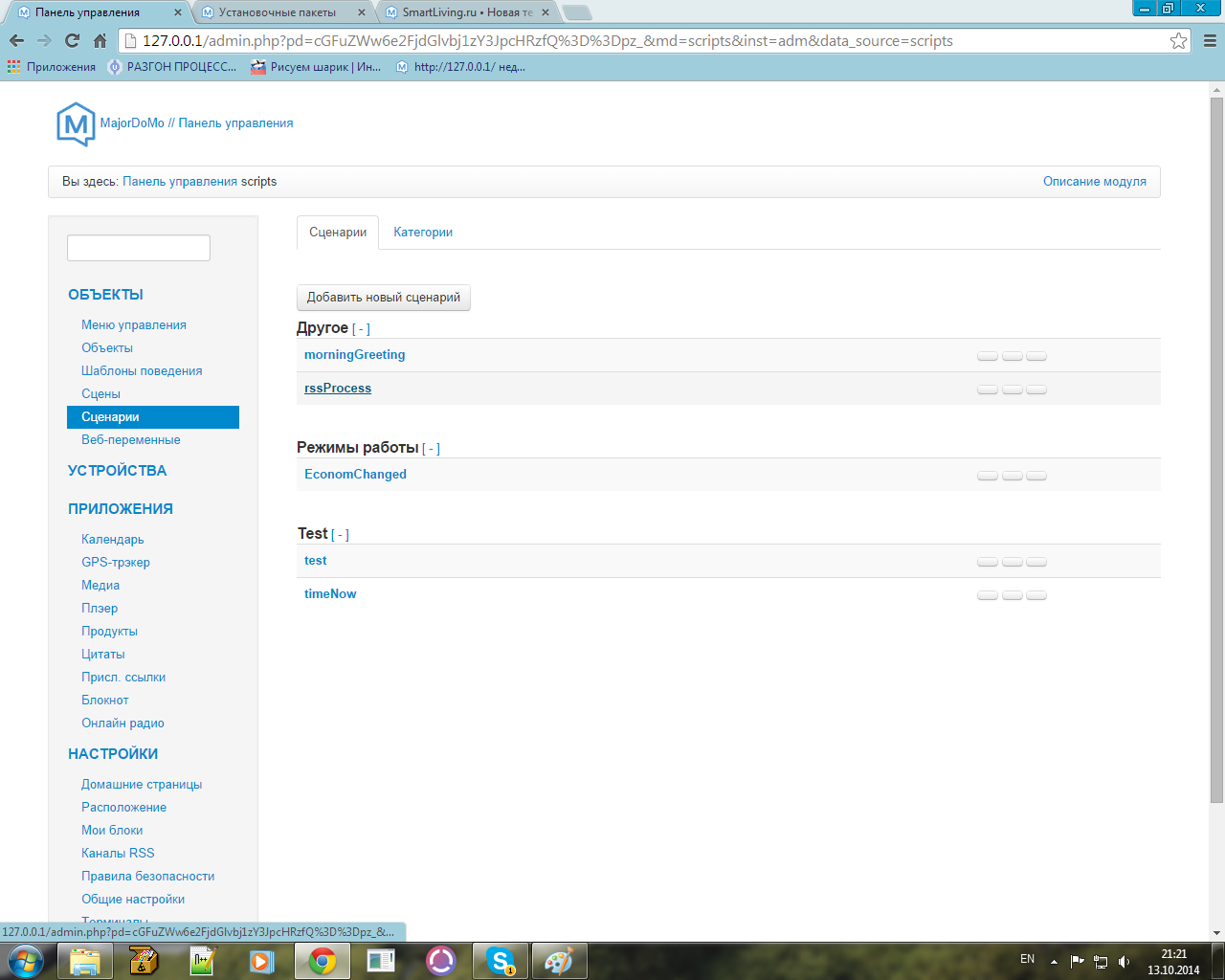
Task: Collapse the Test category with [-]
Action: pos(340,535)
